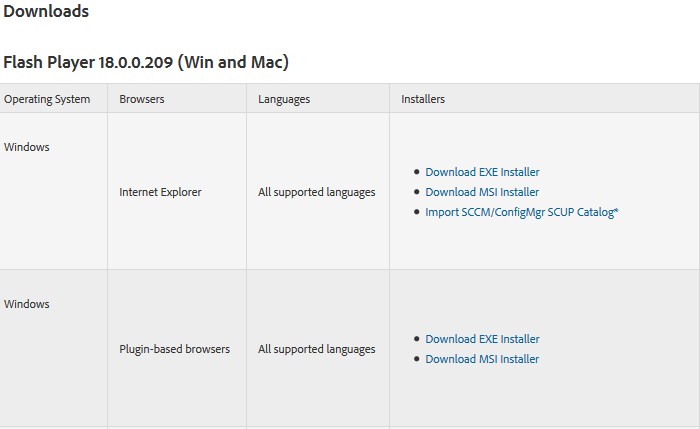The image size is (700, 429).
Task: Download EXE Installer for Plugin-based browsers
Action: (482, 339)
